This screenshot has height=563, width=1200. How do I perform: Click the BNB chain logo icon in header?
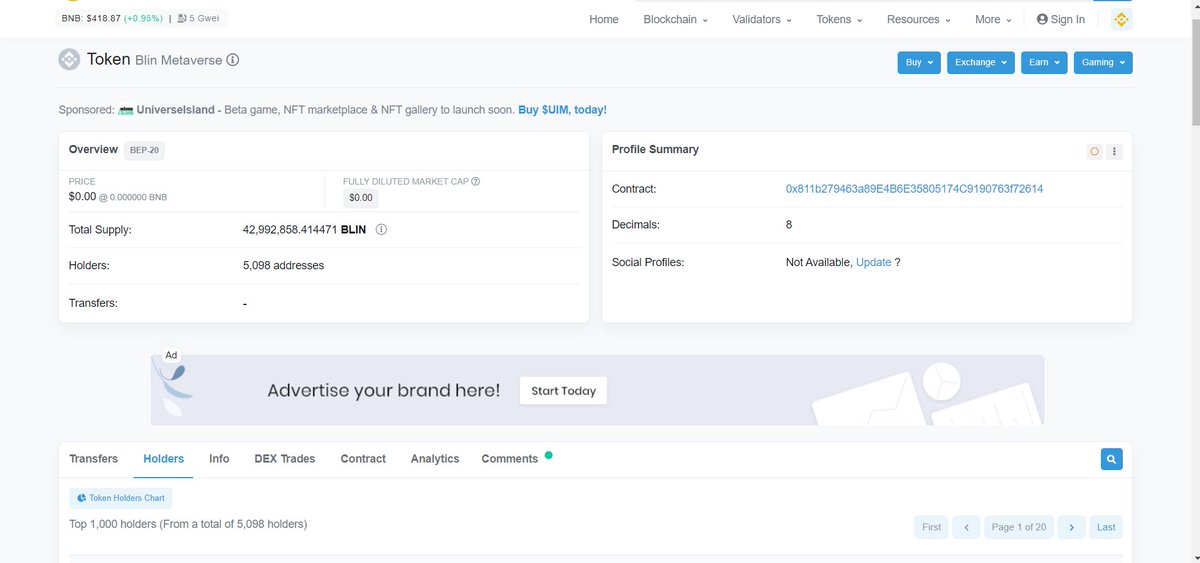[x=1120, y=19]
